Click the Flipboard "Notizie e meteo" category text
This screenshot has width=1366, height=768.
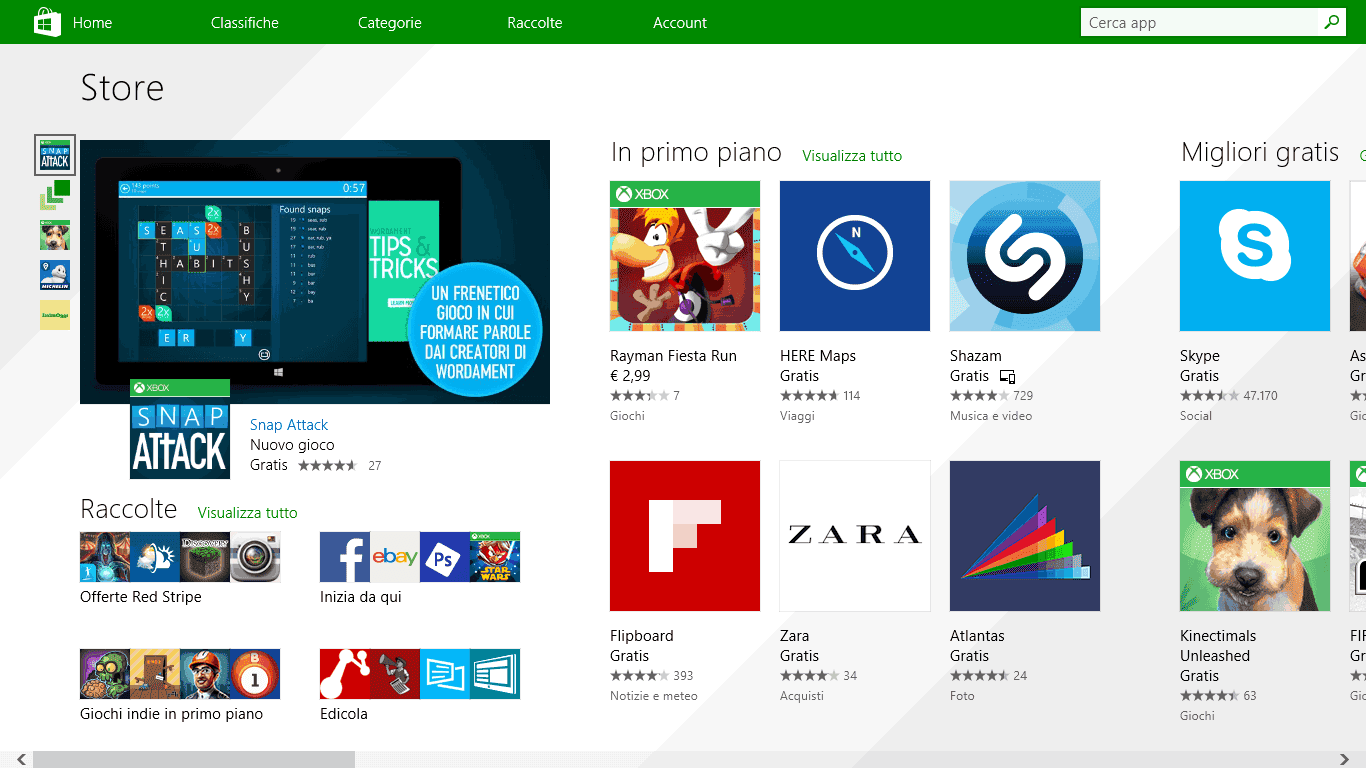(x=654, y=696)
